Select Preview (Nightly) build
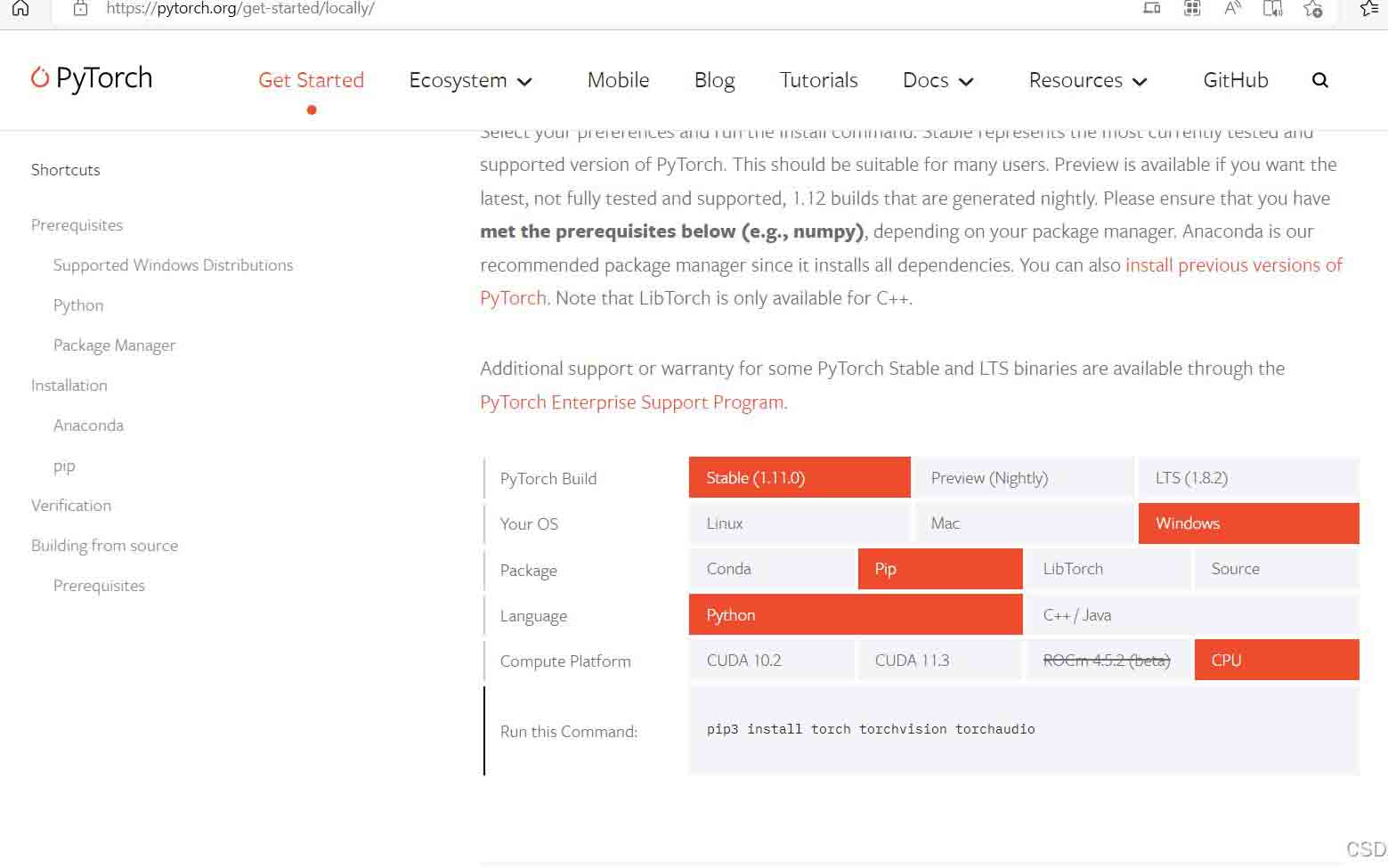 point(1024,478)
